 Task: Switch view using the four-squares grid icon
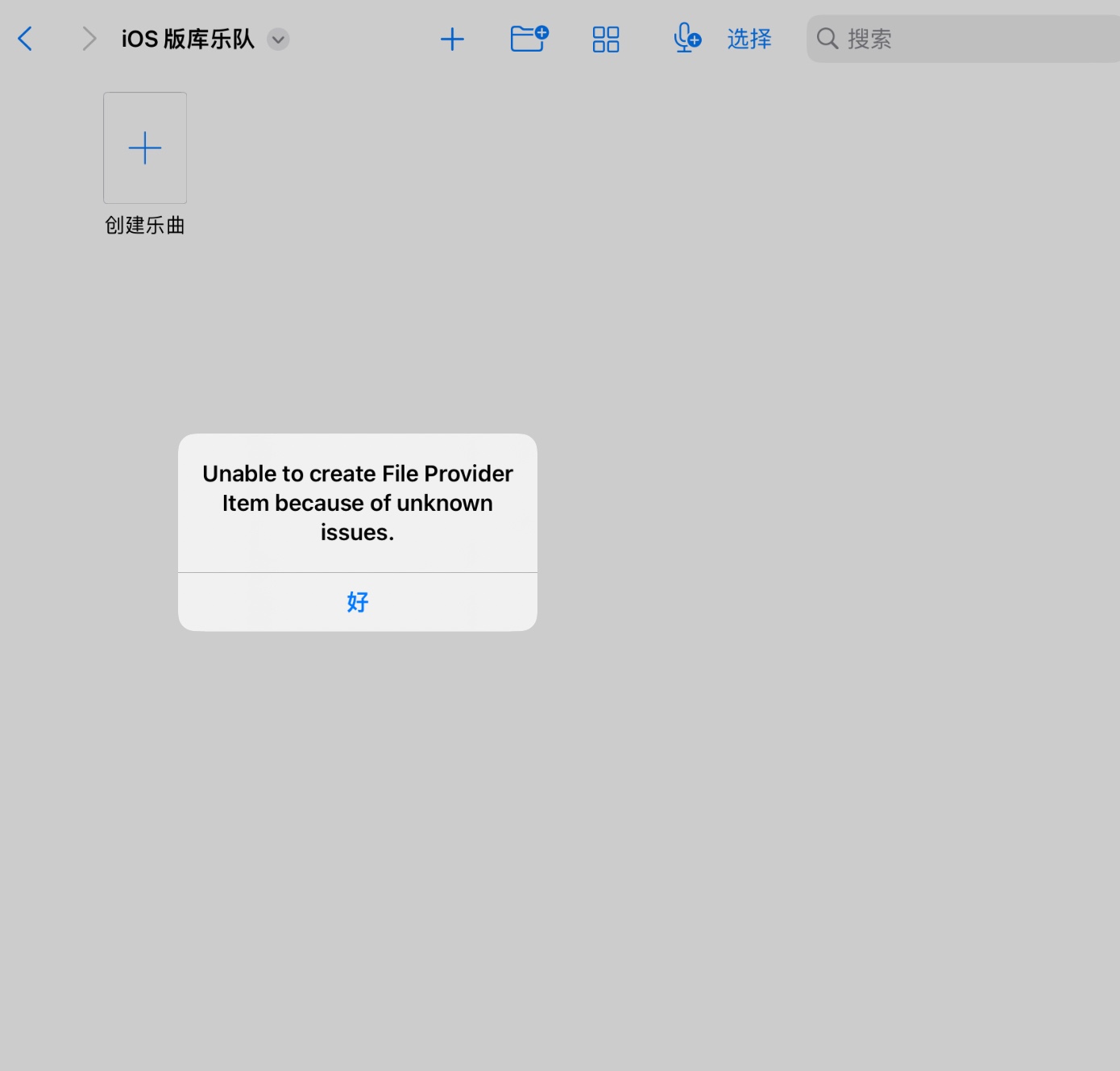pyautogui.click(x=605, y=39)
